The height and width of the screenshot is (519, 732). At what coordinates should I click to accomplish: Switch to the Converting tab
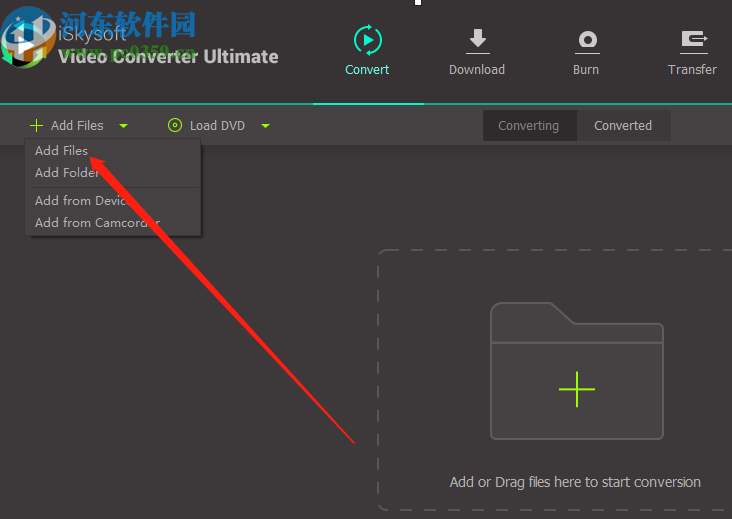[x=529, y=126]
